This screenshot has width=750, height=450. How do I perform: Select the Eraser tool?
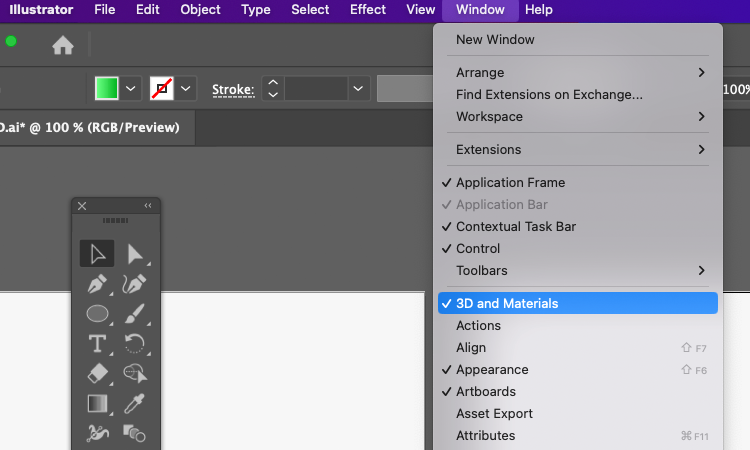[98, 373]
